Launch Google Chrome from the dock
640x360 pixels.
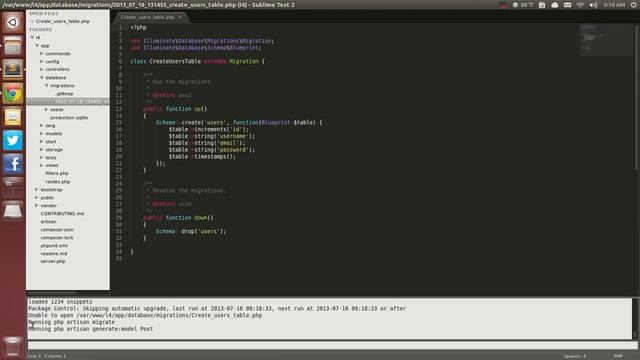[12, 93]
